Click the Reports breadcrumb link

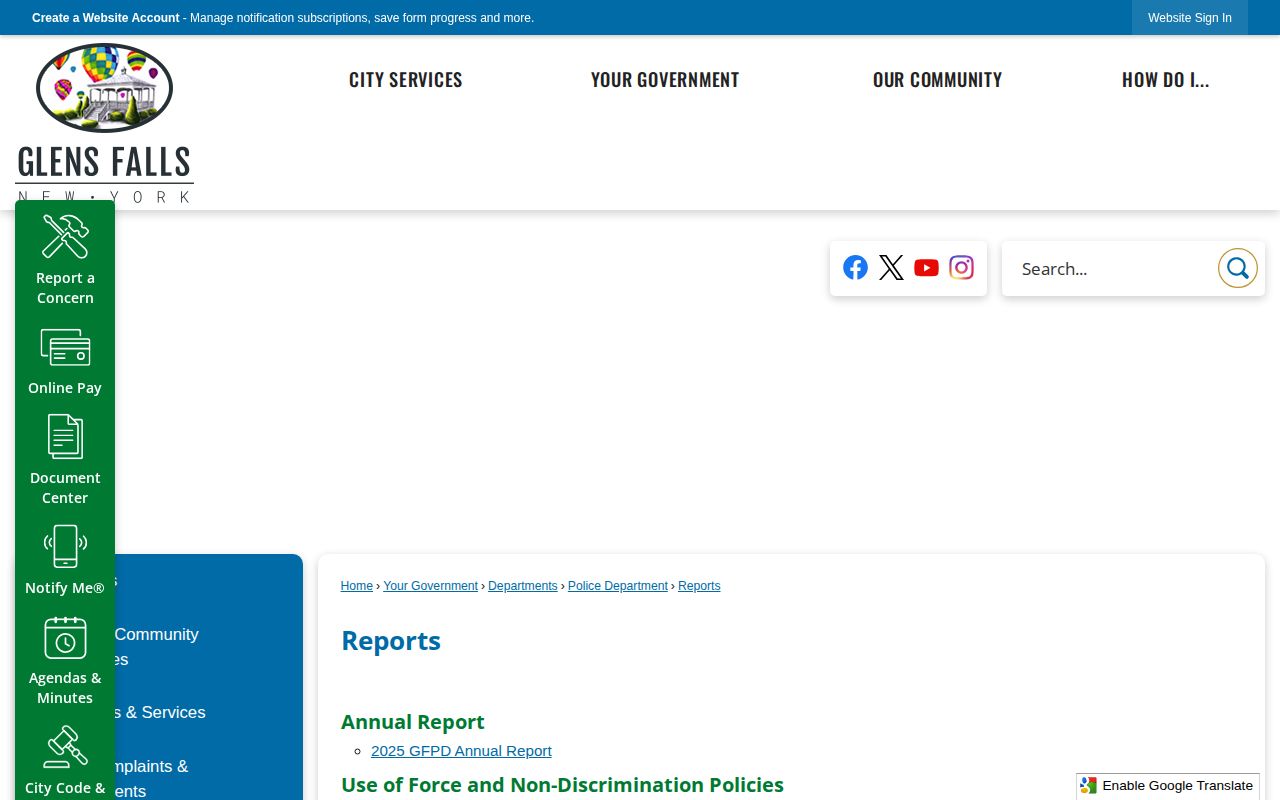[x=699, y=586]
